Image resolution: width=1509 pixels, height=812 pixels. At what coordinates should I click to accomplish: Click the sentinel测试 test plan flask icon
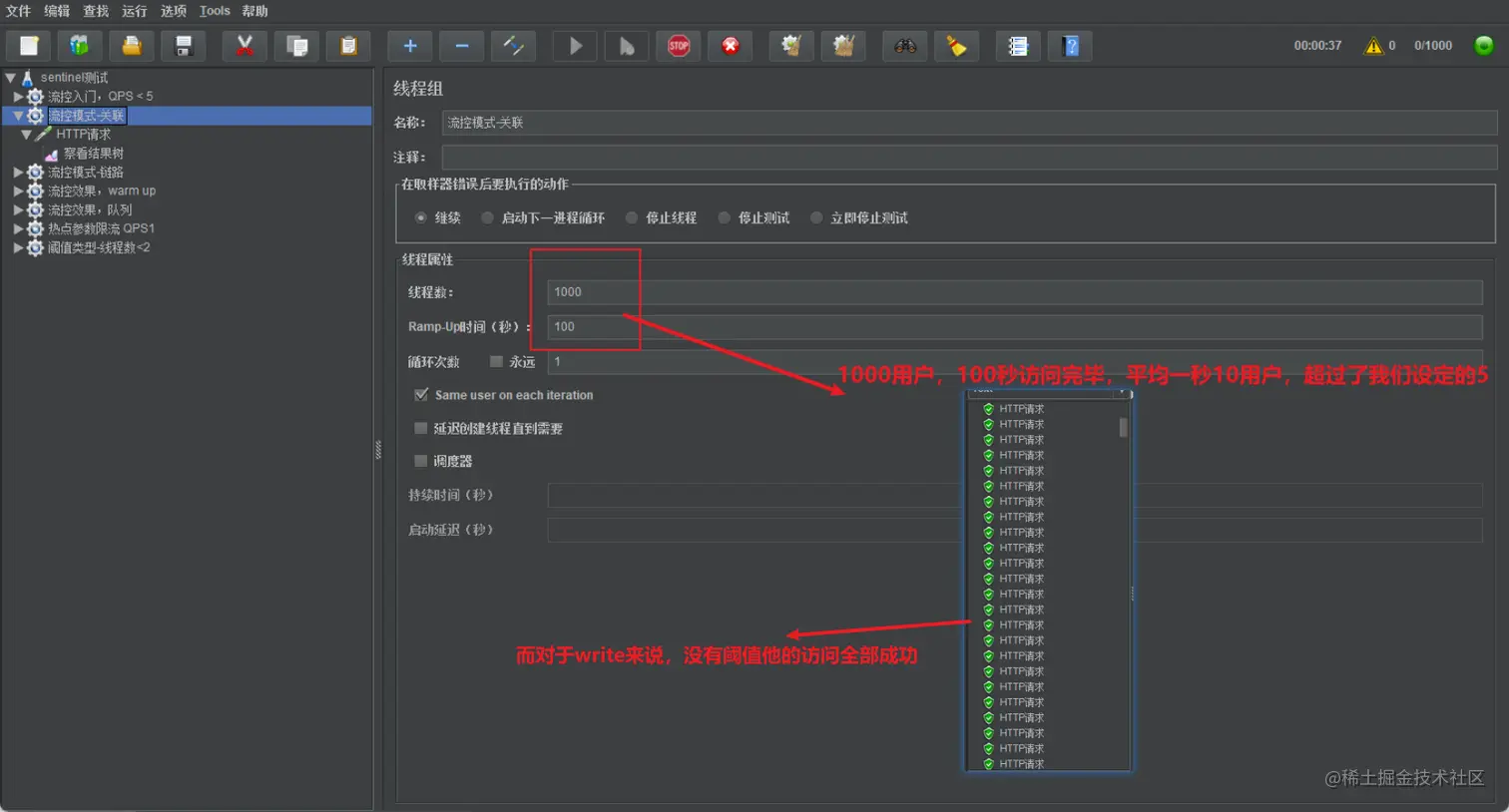pyautogui.click(x=27, y=77)
